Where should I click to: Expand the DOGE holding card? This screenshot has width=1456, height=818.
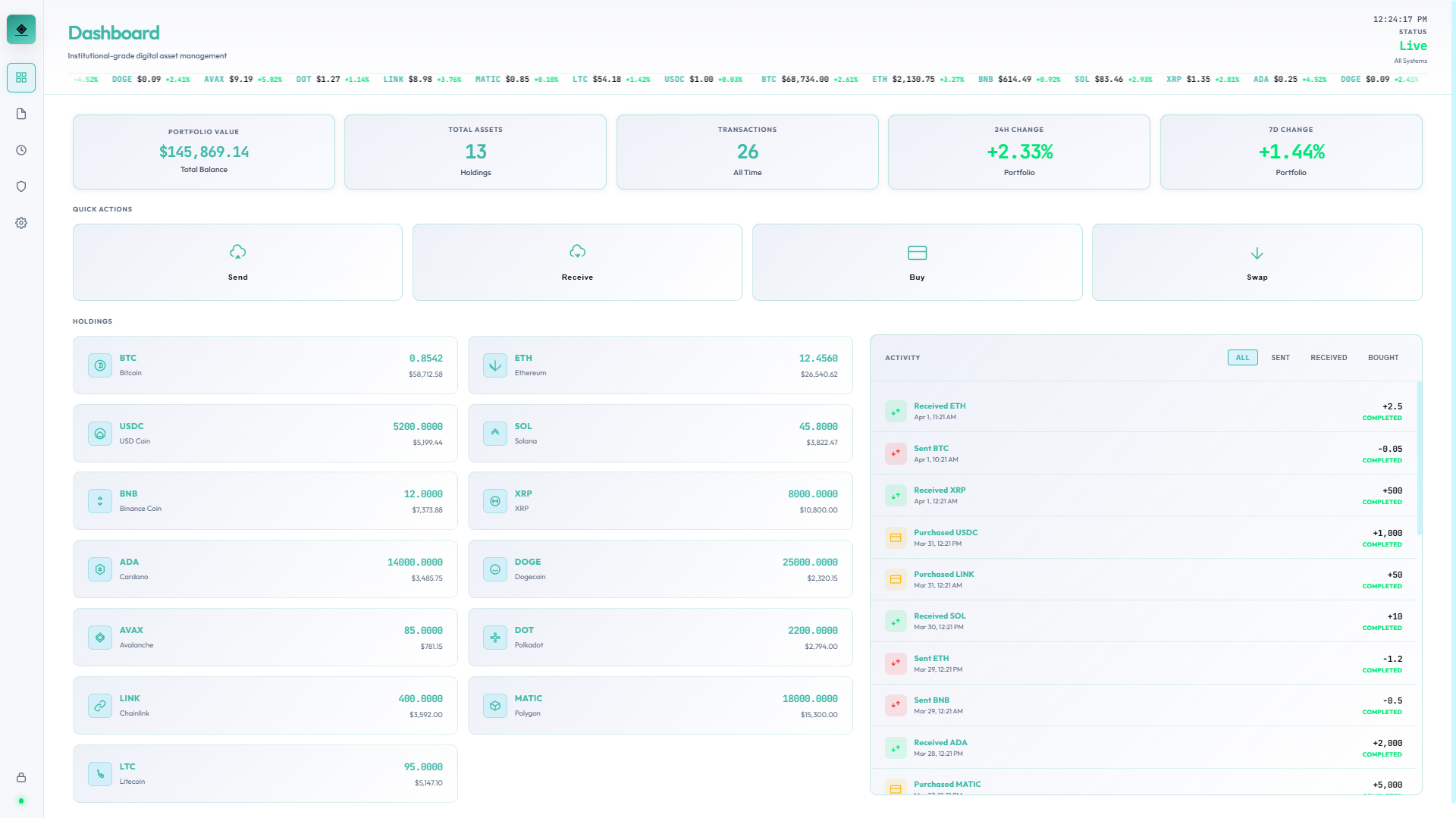[x=660, y=569]
